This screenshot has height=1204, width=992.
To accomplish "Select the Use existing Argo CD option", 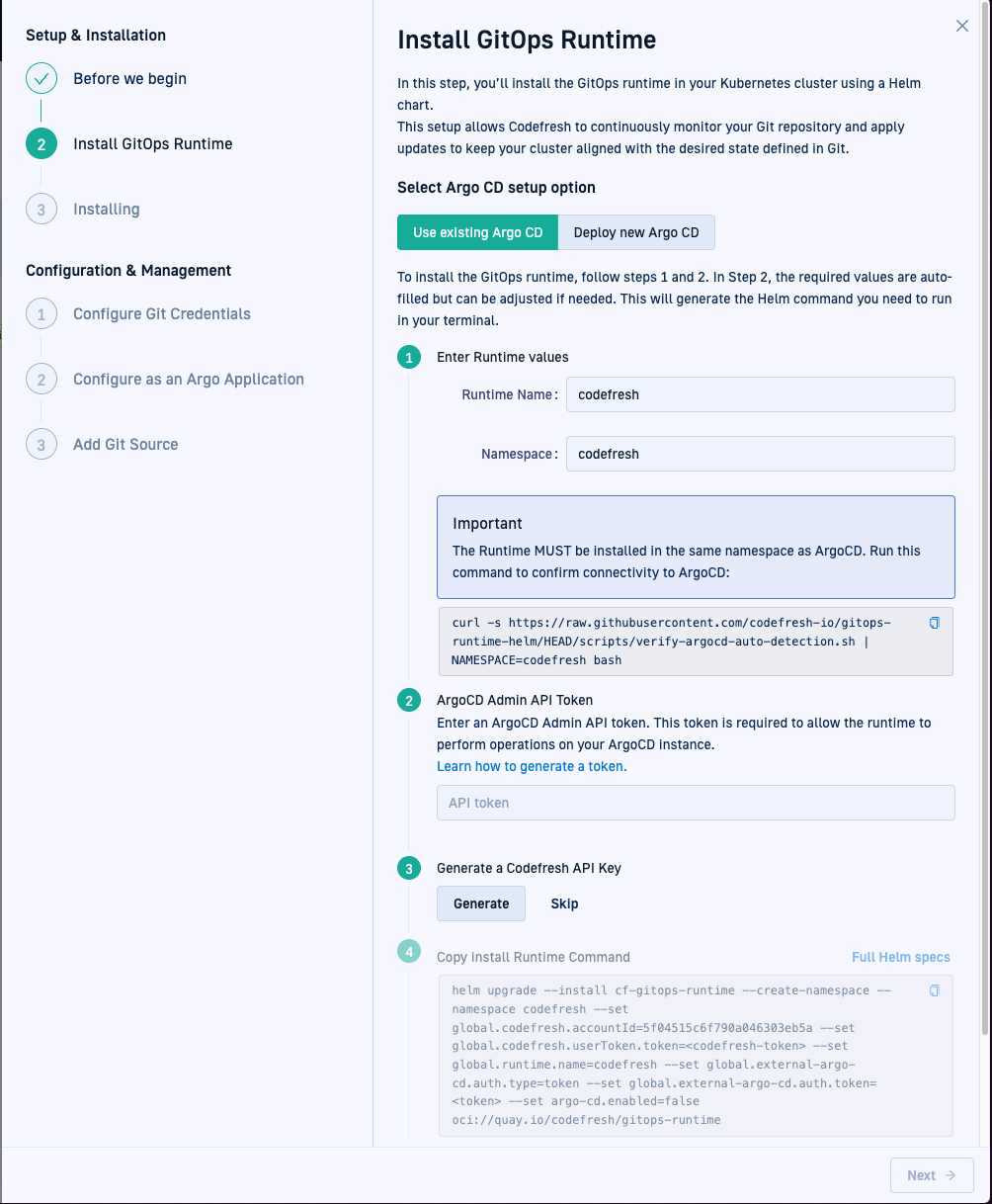I will (477, 232).
